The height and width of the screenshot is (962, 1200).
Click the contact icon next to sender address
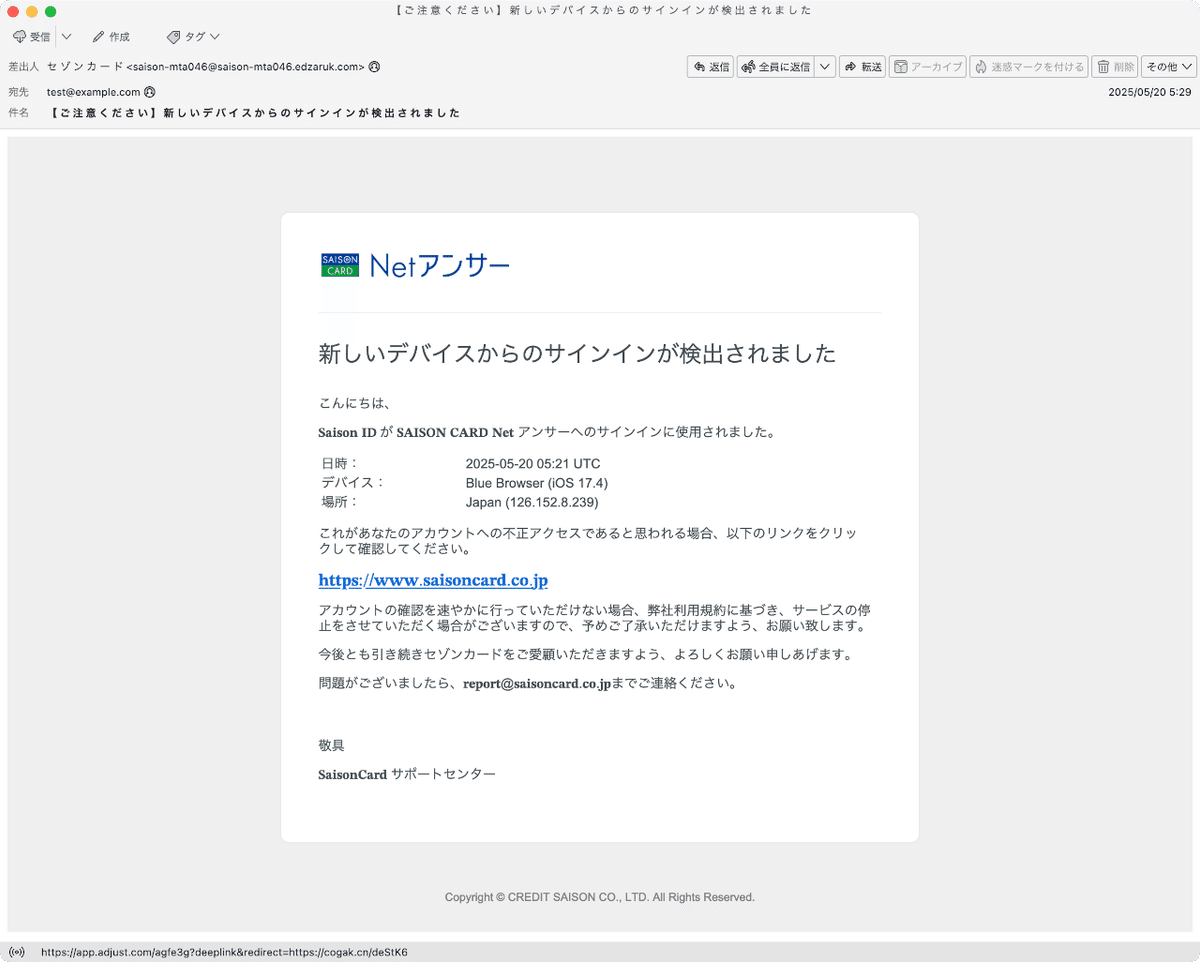(x=374, y=67)
